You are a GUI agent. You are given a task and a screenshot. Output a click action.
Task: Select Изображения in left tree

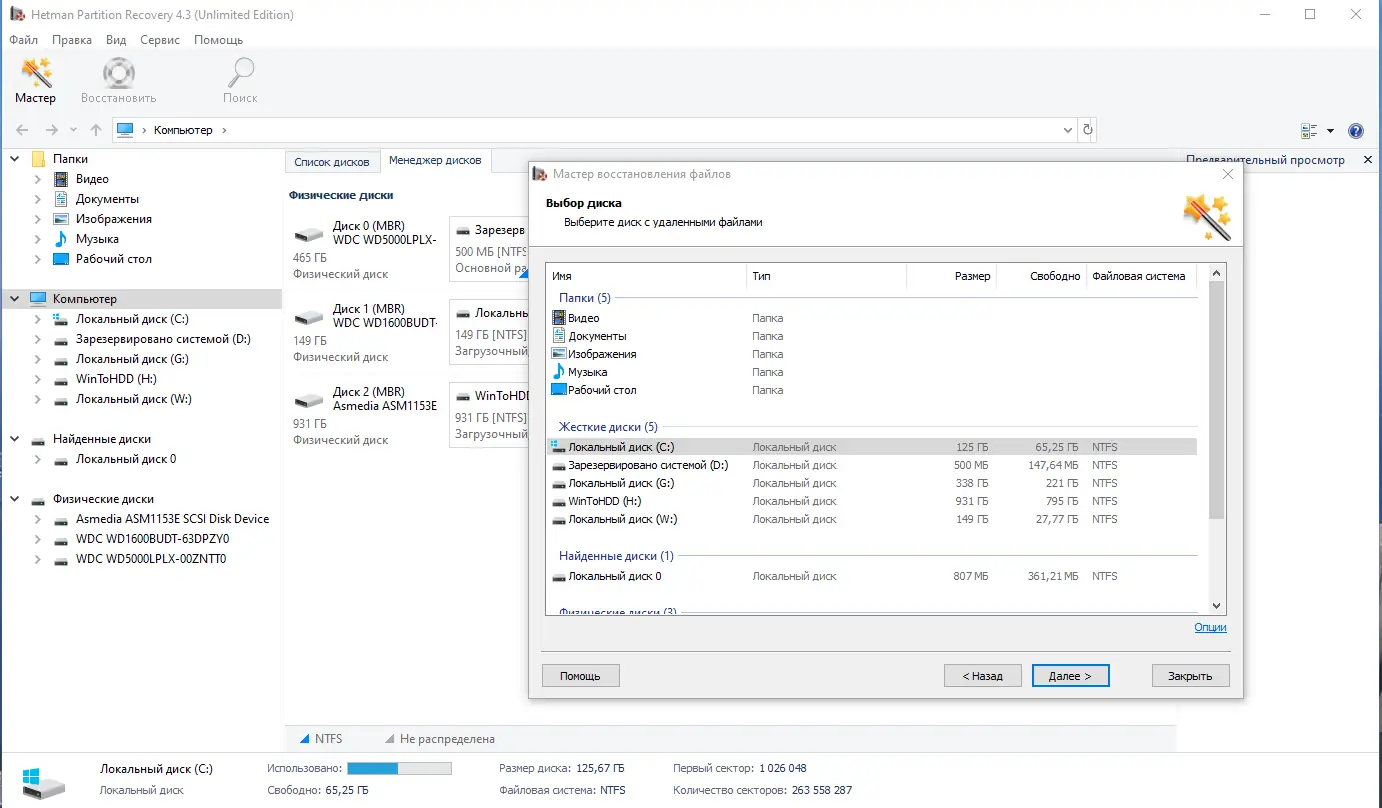click(x=114, y=219)
